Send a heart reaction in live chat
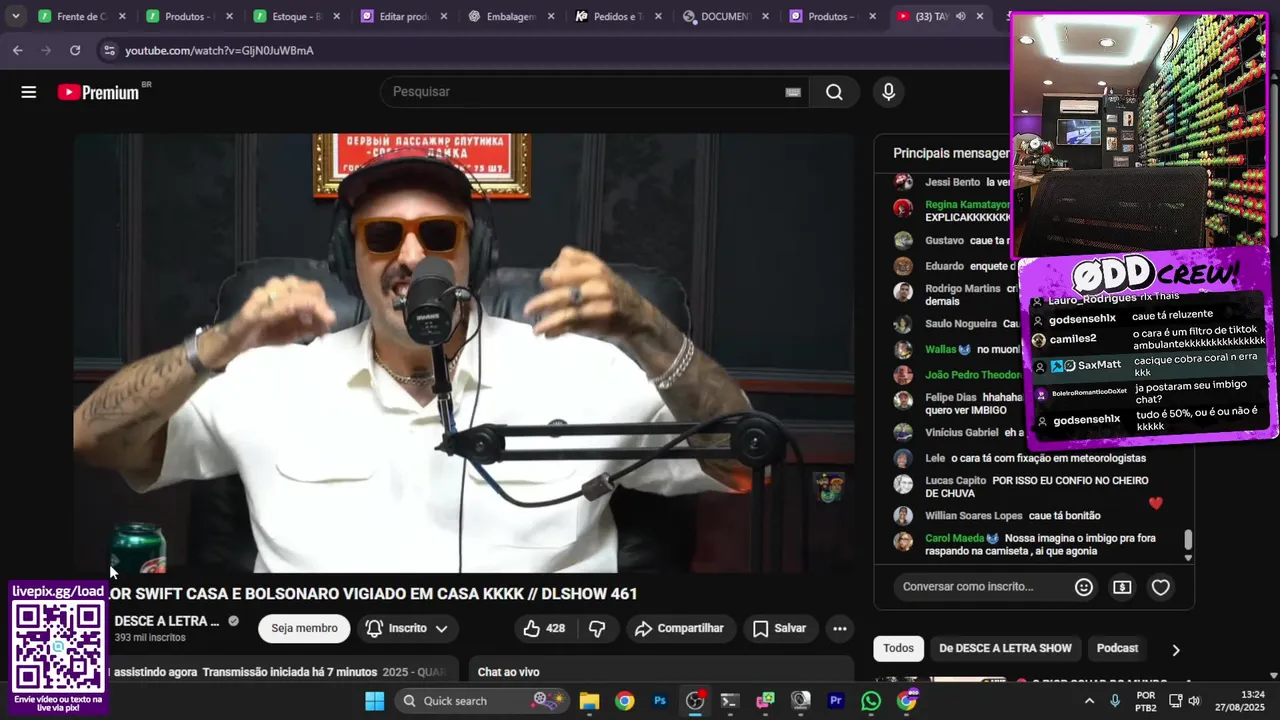This screenshot has height=720, width=1280. (x=1161, y=587)
